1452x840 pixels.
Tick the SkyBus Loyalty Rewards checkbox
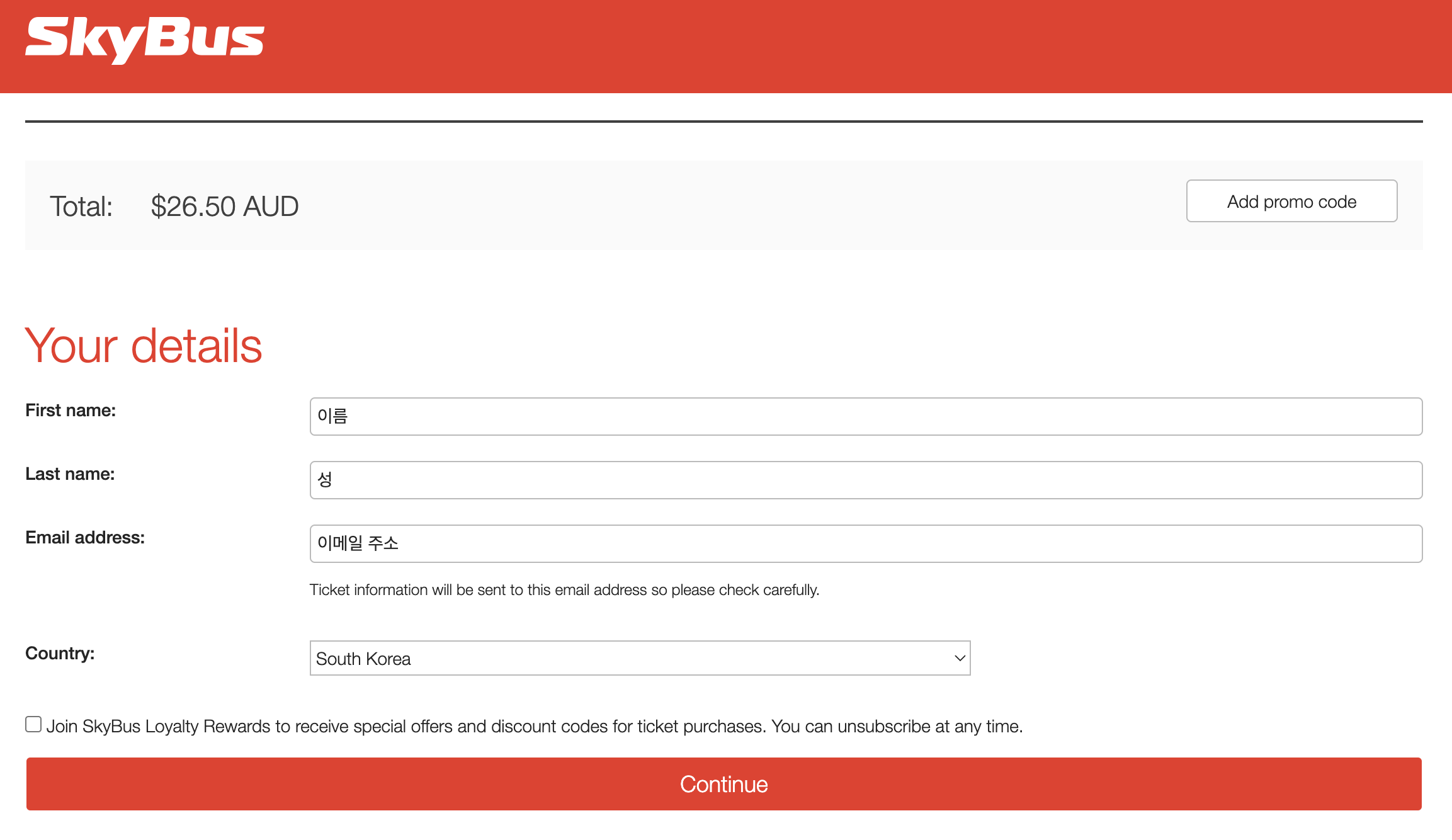(x=33, y=724)
